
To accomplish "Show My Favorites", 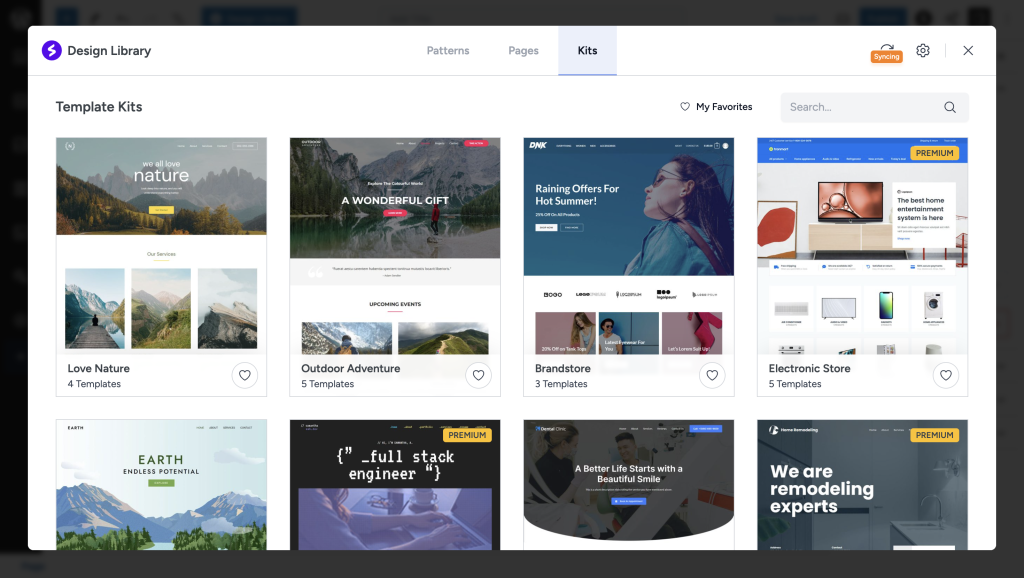I will tap(716, 106).
